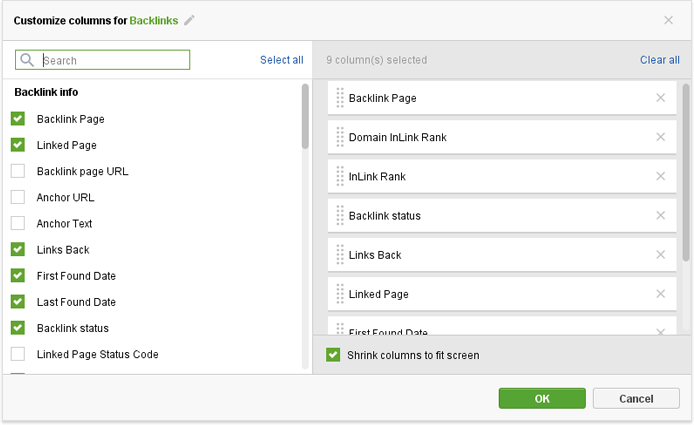Check the Anchor Text checkbox
This screenshot has height=425, width=694.
tap(18, 223)
